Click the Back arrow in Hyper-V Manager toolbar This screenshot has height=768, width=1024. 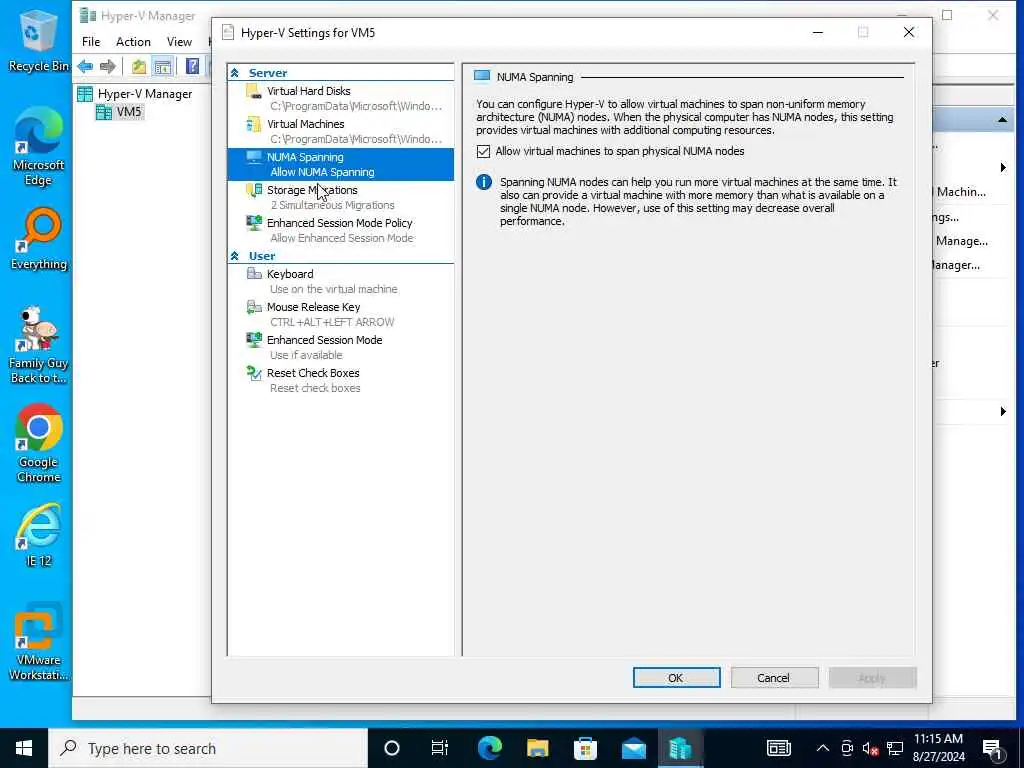pos(85,66)
